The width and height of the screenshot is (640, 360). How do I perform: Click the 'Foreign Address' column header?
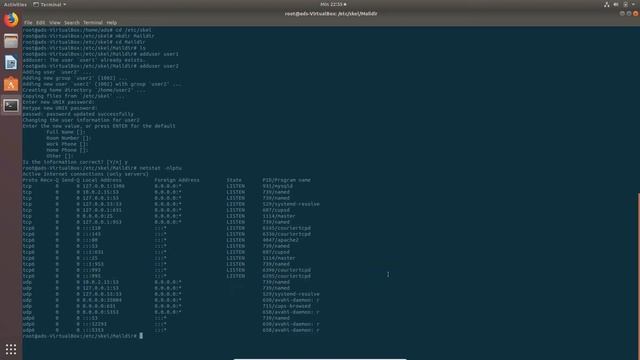pos(177,180)
